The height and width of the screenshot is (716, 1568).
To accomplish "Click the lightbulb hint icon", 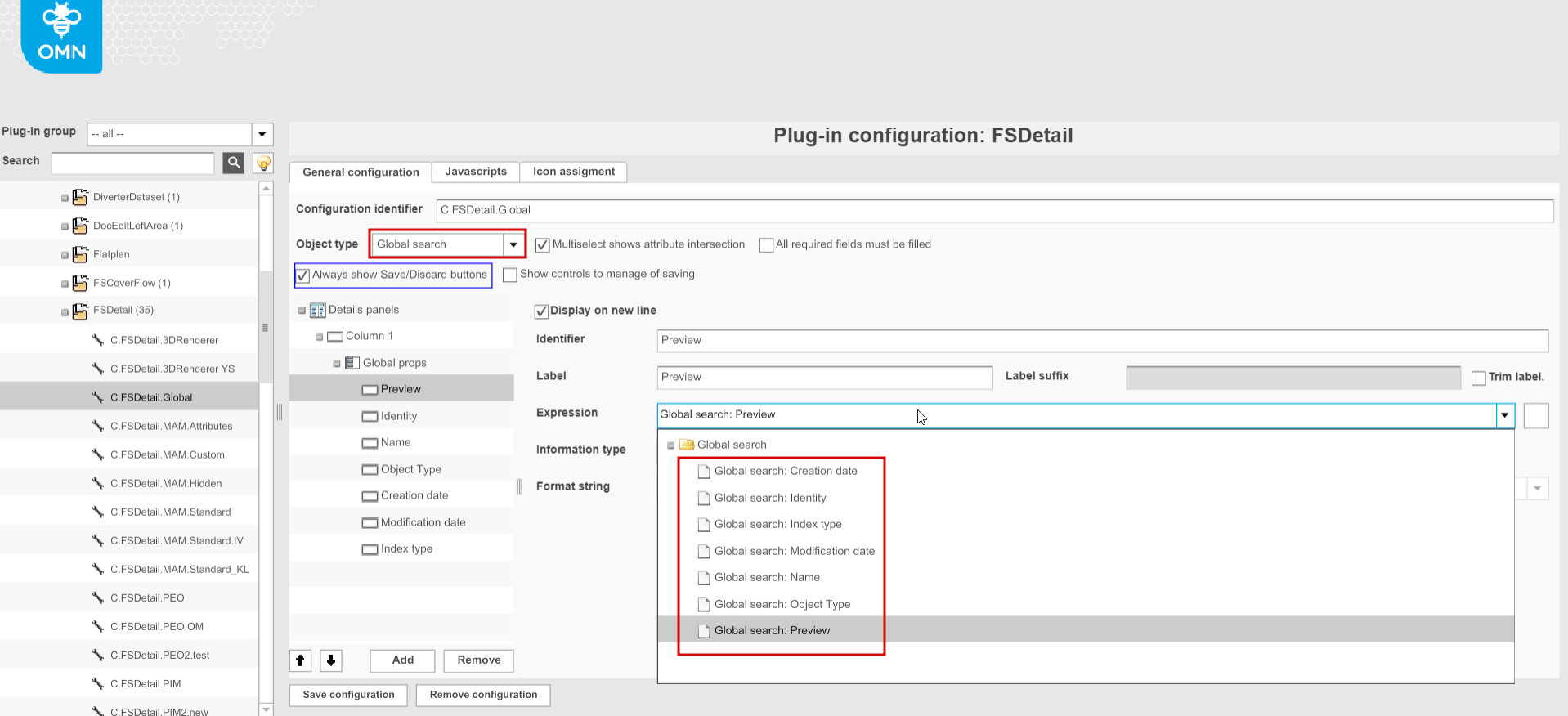I will [x=263, y=163].
